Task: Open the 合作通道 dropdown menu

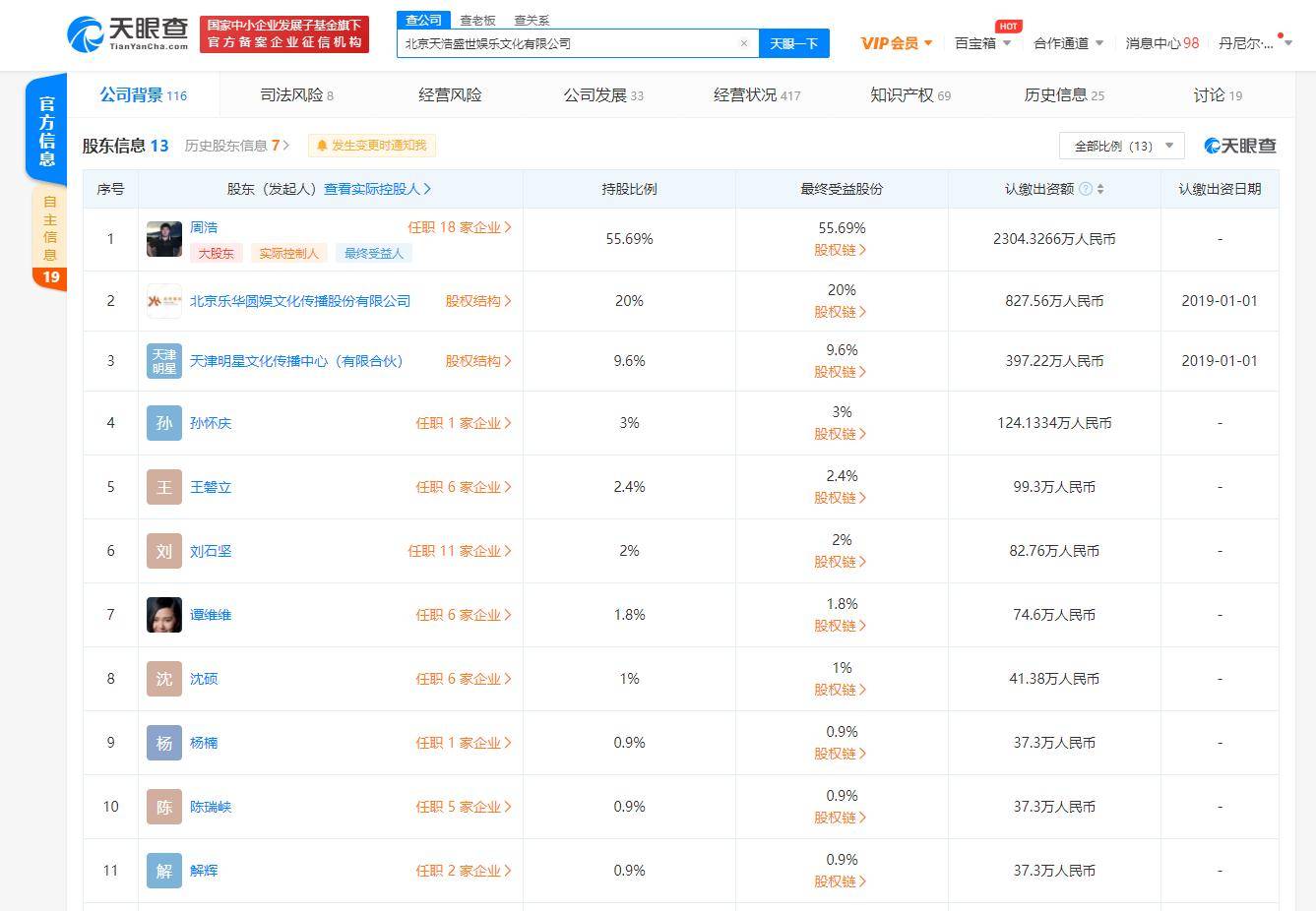Action: pyautogui.click(x=1068, y=43)
